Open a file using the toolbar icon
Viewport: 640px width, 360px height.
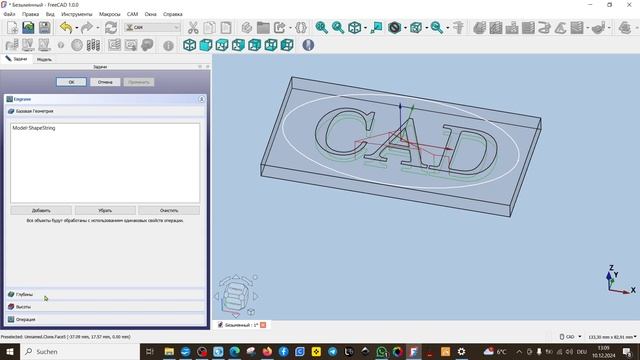pos(28,27)
